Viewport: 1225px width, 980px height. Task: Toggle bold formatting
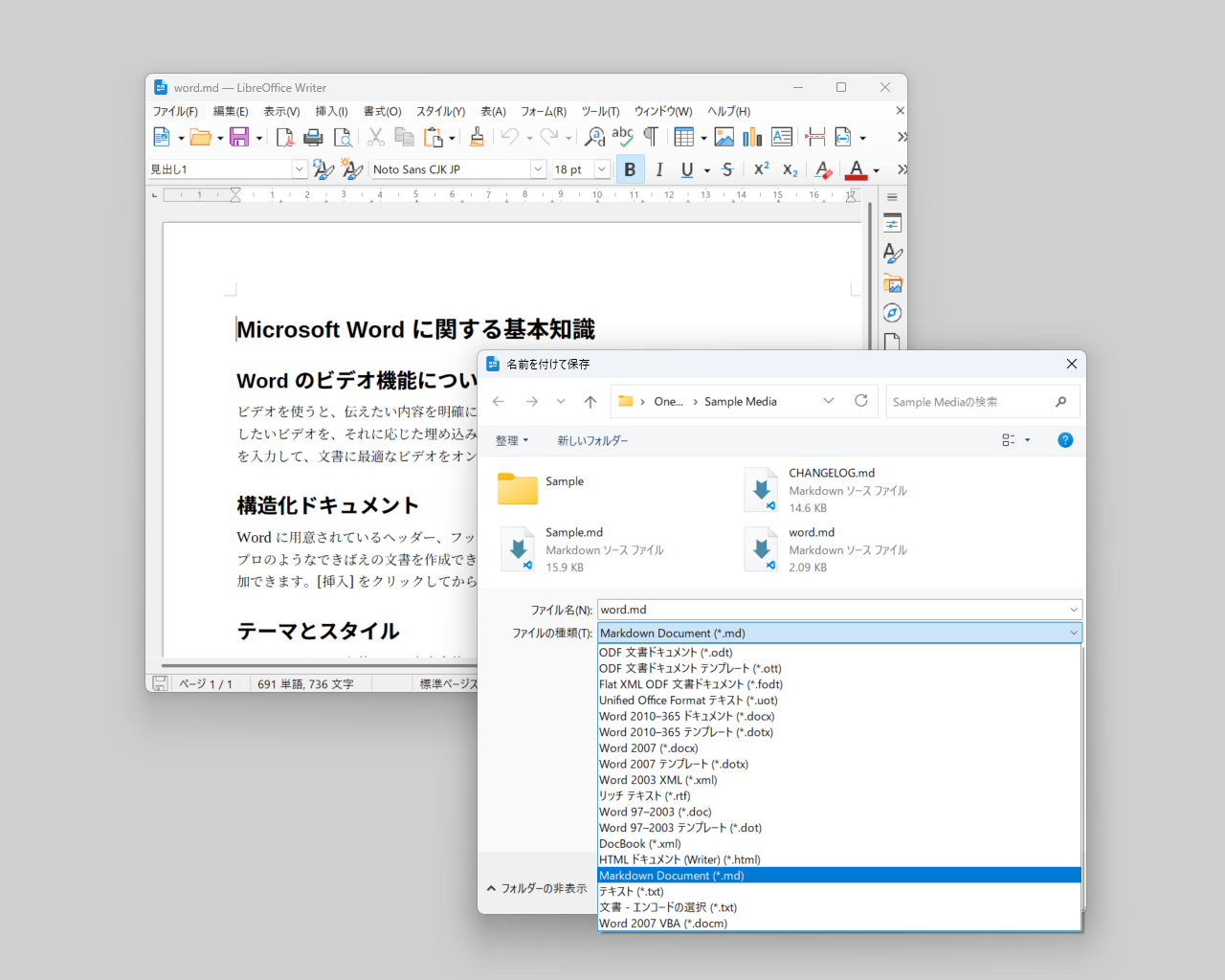coord(630,168)
